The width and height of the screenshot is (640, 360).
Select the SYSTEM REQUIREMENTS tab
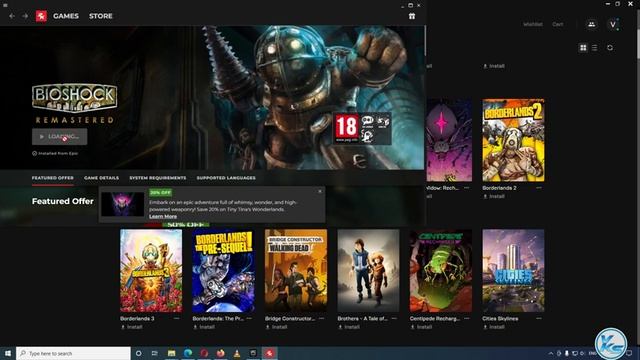(x=158, y=178)
